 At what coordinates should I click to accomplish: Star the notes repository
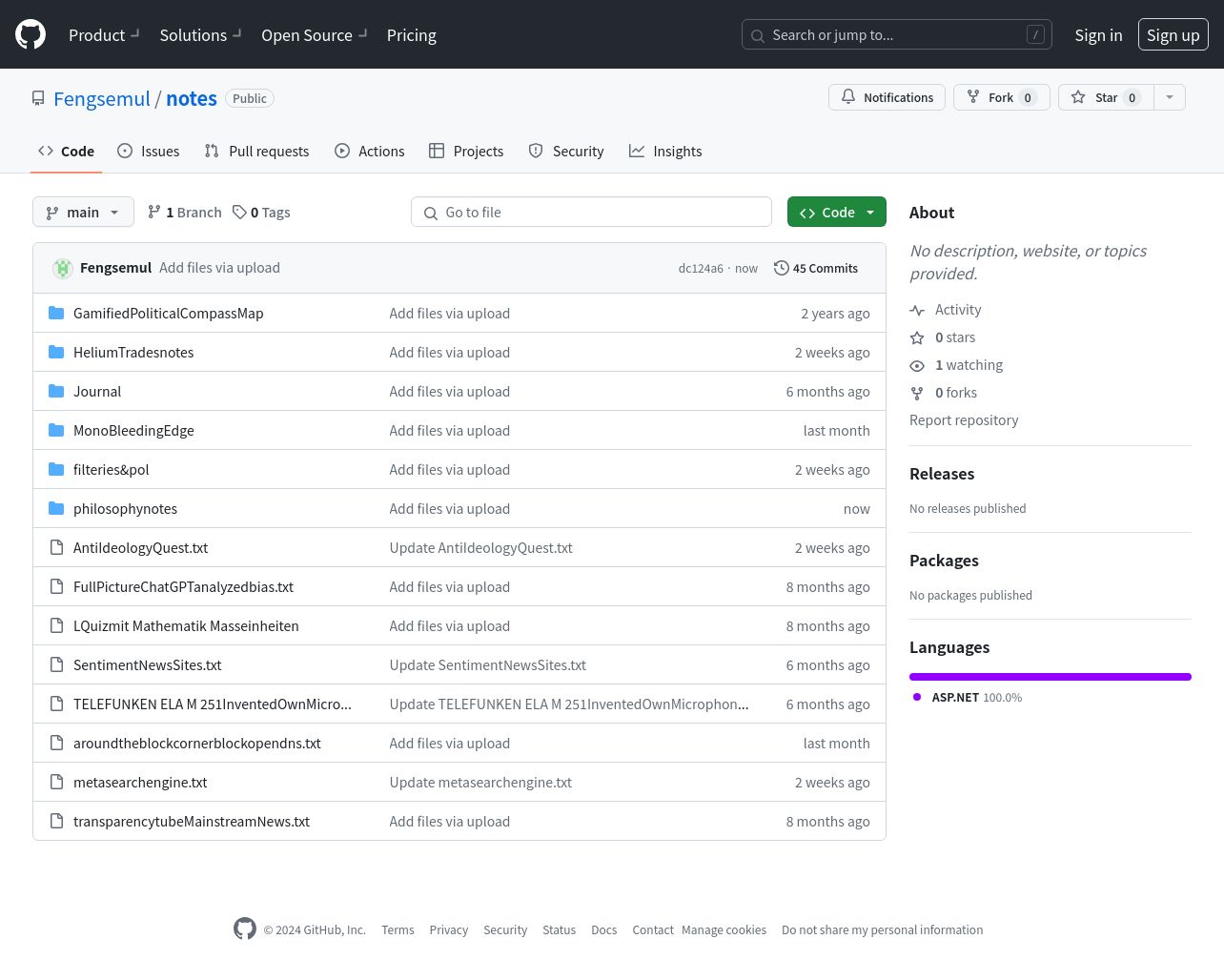click(x=1106, y=97)
